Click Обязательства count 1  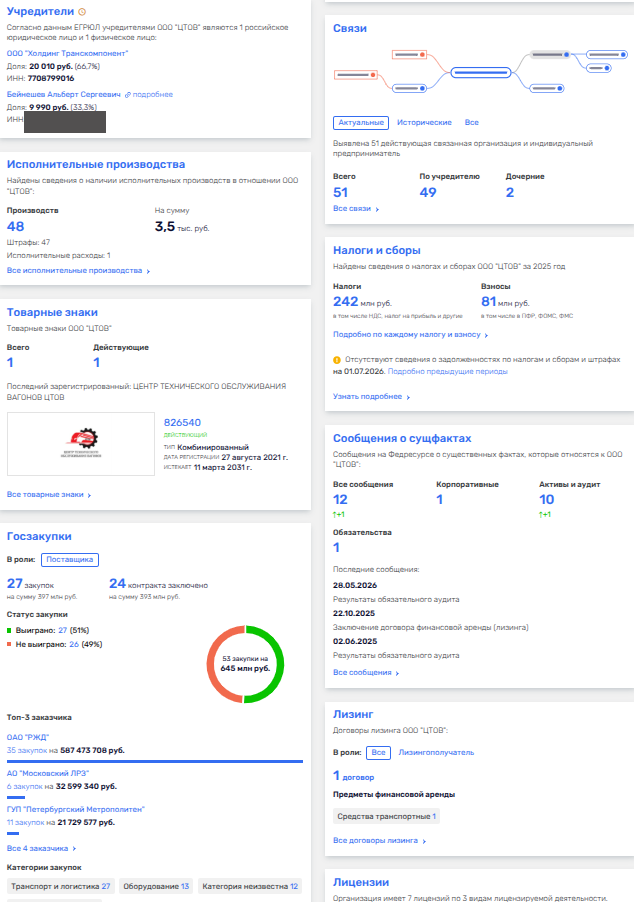337,547
